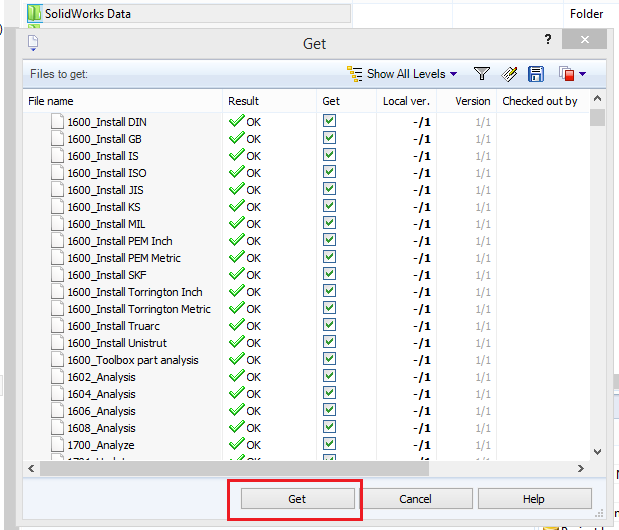Click the File name column header
The height and width of the screenshot is (530, 619).
point(51,101)
